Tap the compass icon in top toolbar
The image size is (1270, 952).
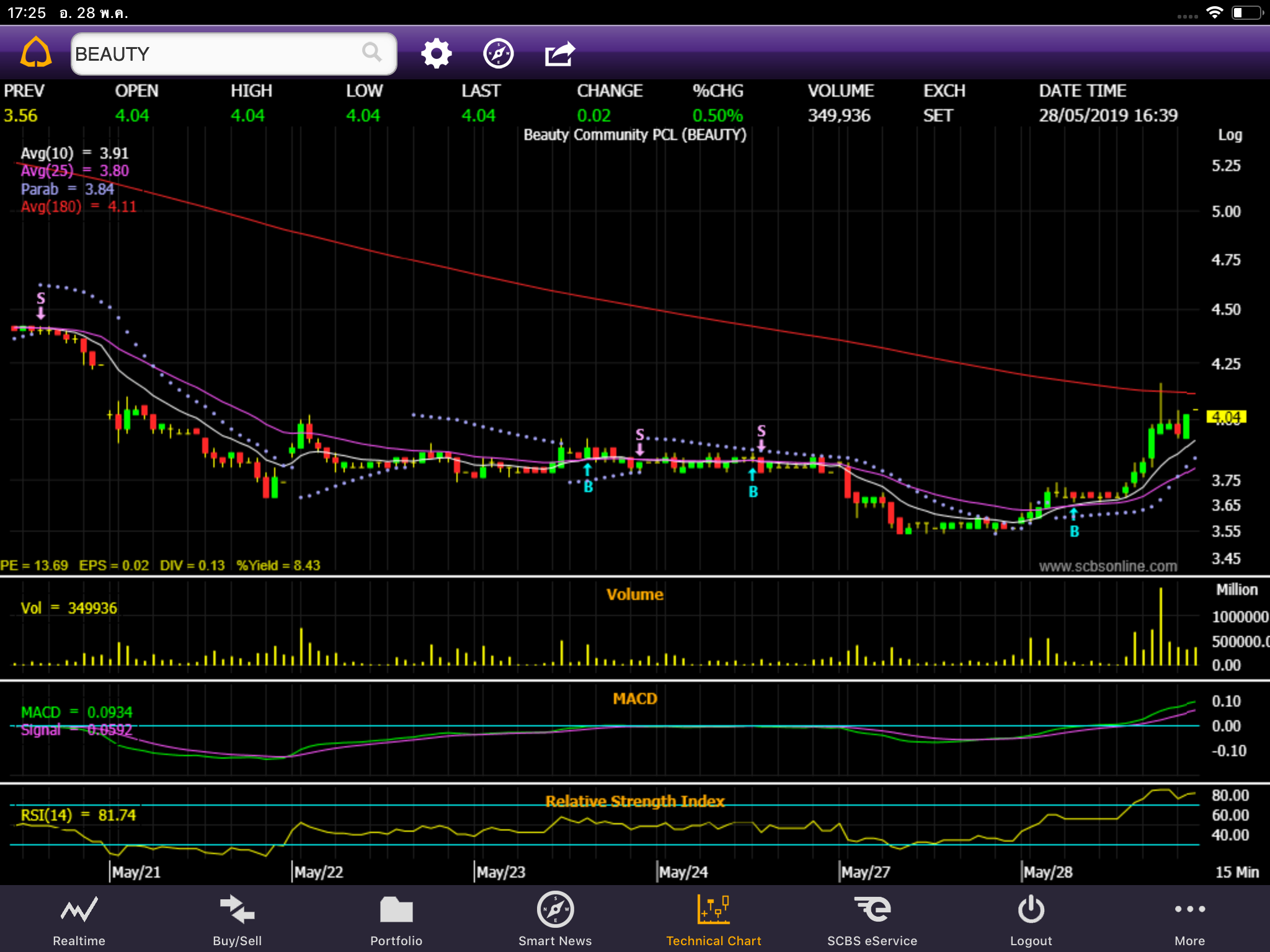(498, 54)
